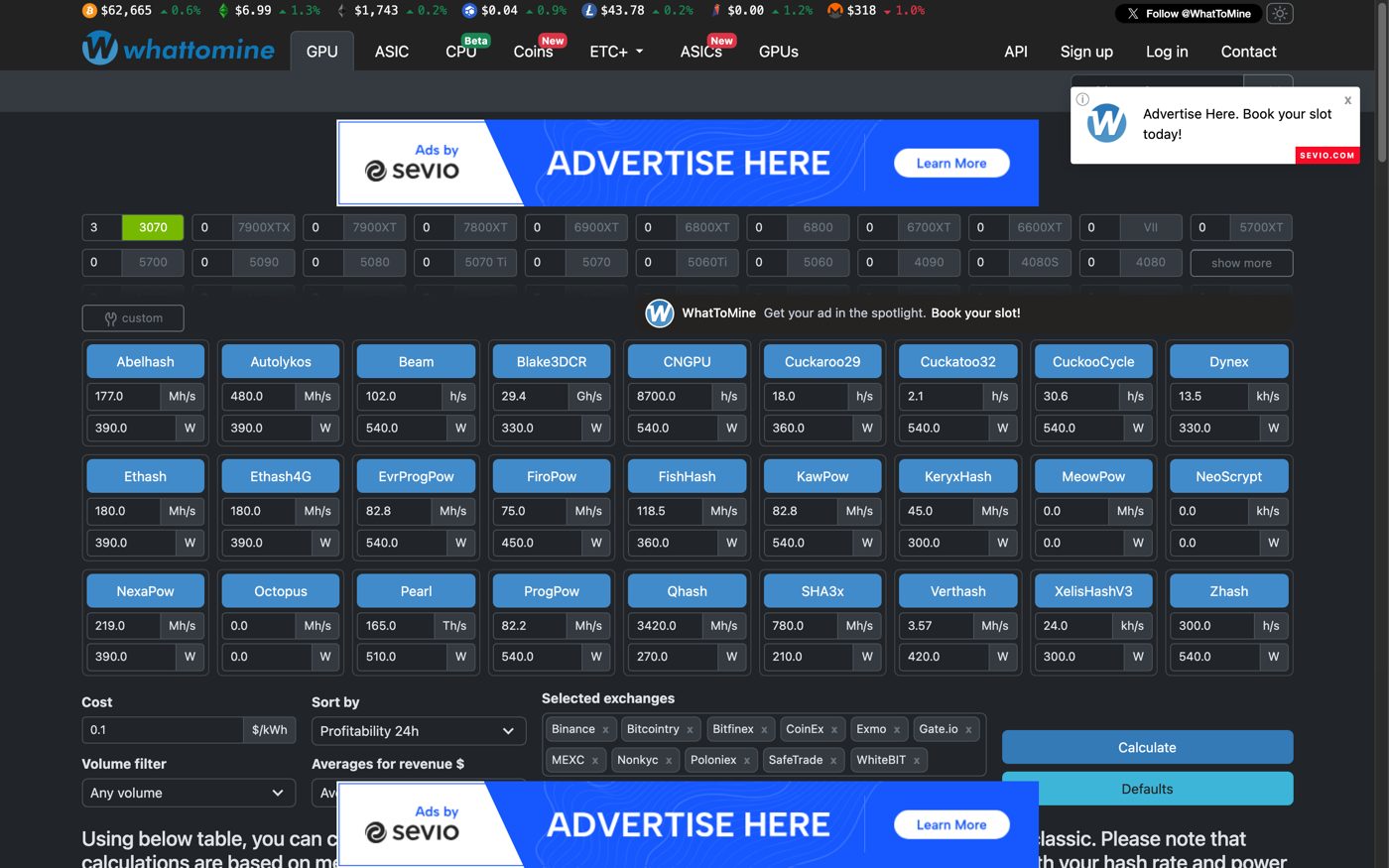Screen dimensions: 1389x868
Task: Click the 'Book your slot!' spotlight link
Action: click(975, 312)
